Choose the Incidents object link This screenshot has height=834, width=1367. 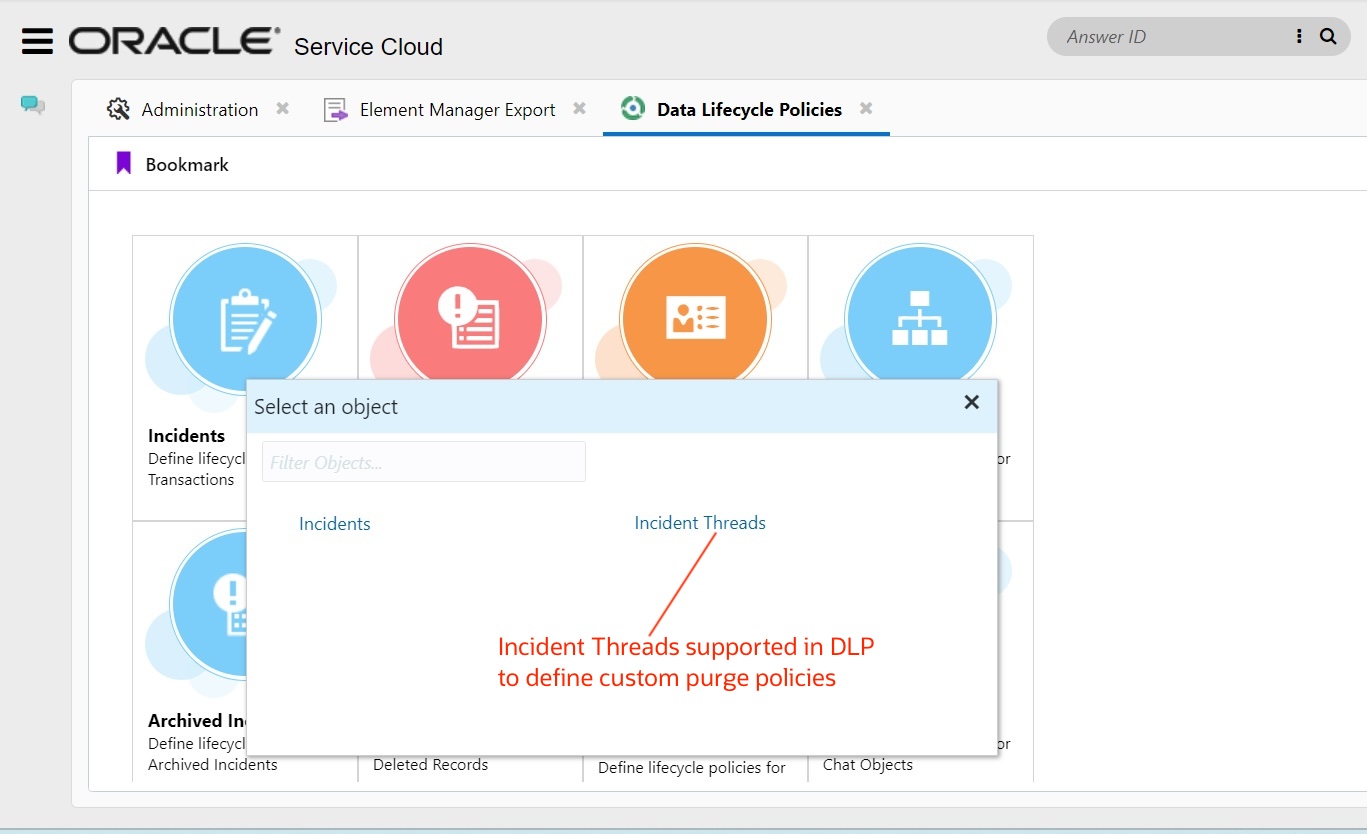(335, 524)
